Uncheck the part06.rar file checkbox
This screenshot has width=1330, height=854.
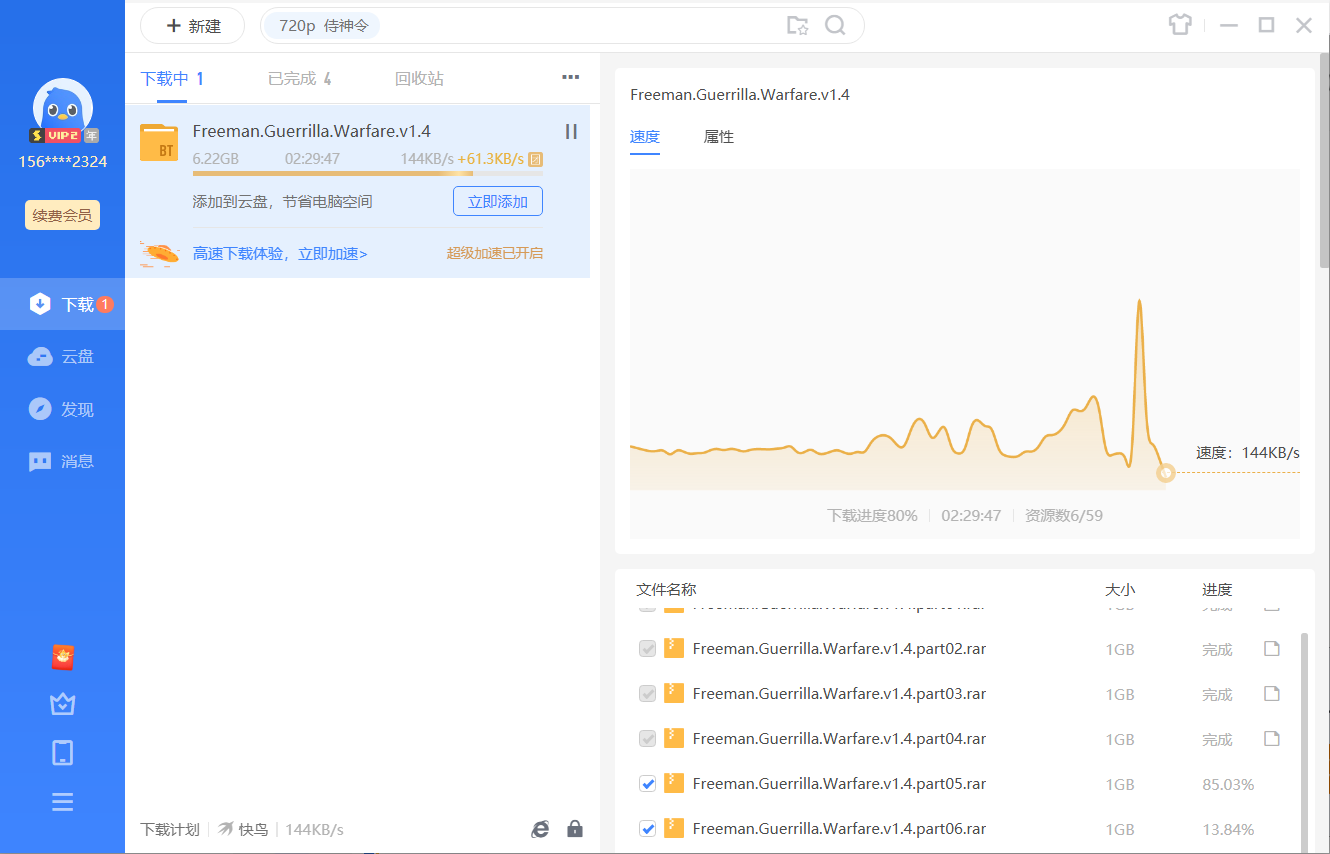click(x=647, y=828)
